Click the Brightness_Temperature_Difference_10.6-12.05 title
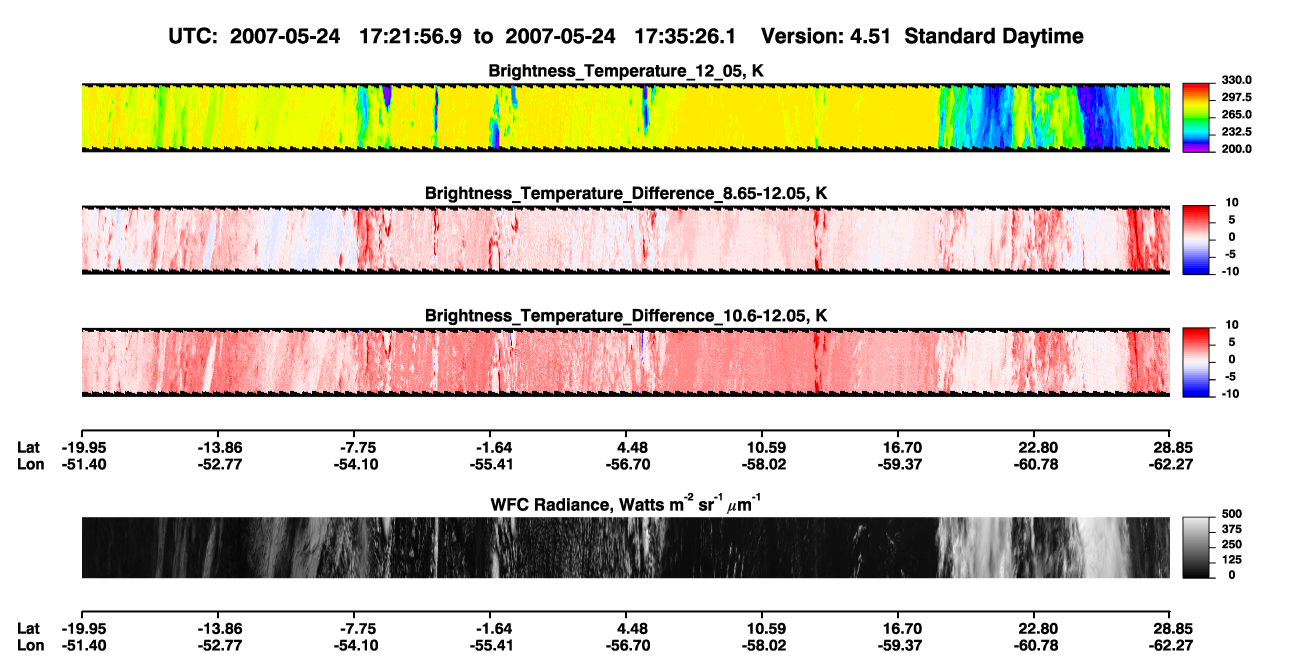The height and width of the screenshot is (667, 1300). click(x=626, y=316)
